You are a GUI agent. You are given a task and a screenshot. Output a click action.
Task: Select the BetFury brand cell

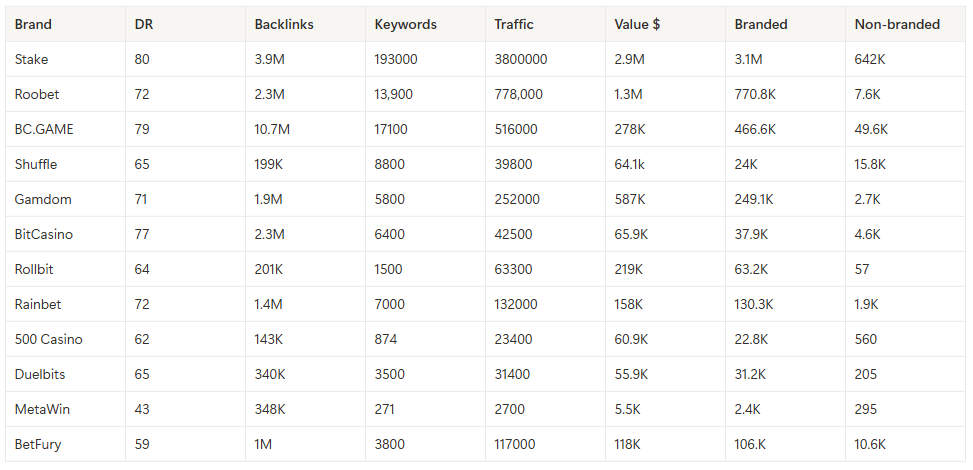pyautogui.click(x=65, y=444)
